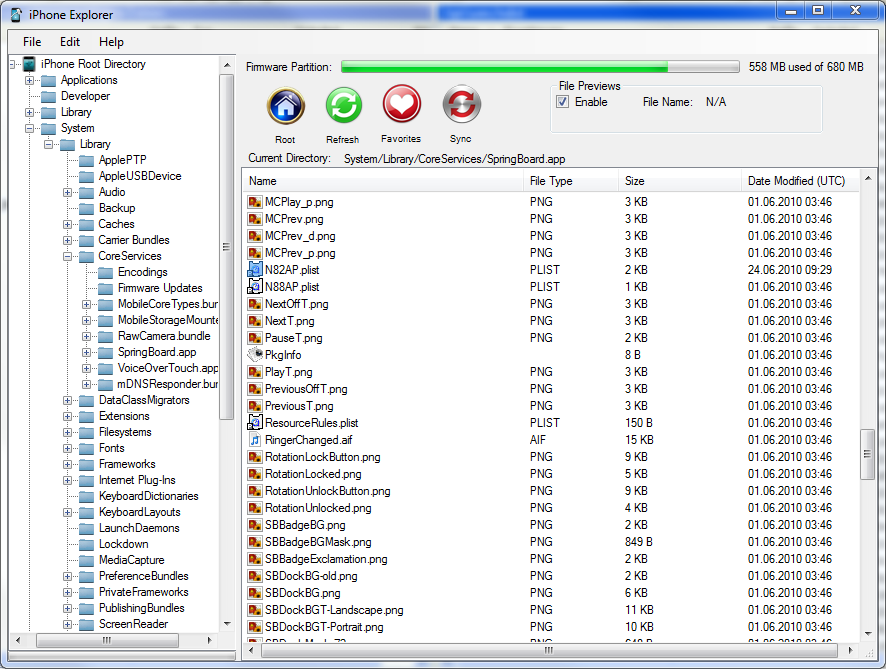This screenshot has width=886, height=669.
Task: Select the AppleUSBDevice tree folder
Action: pyautogui.click(x=140, y=176)
